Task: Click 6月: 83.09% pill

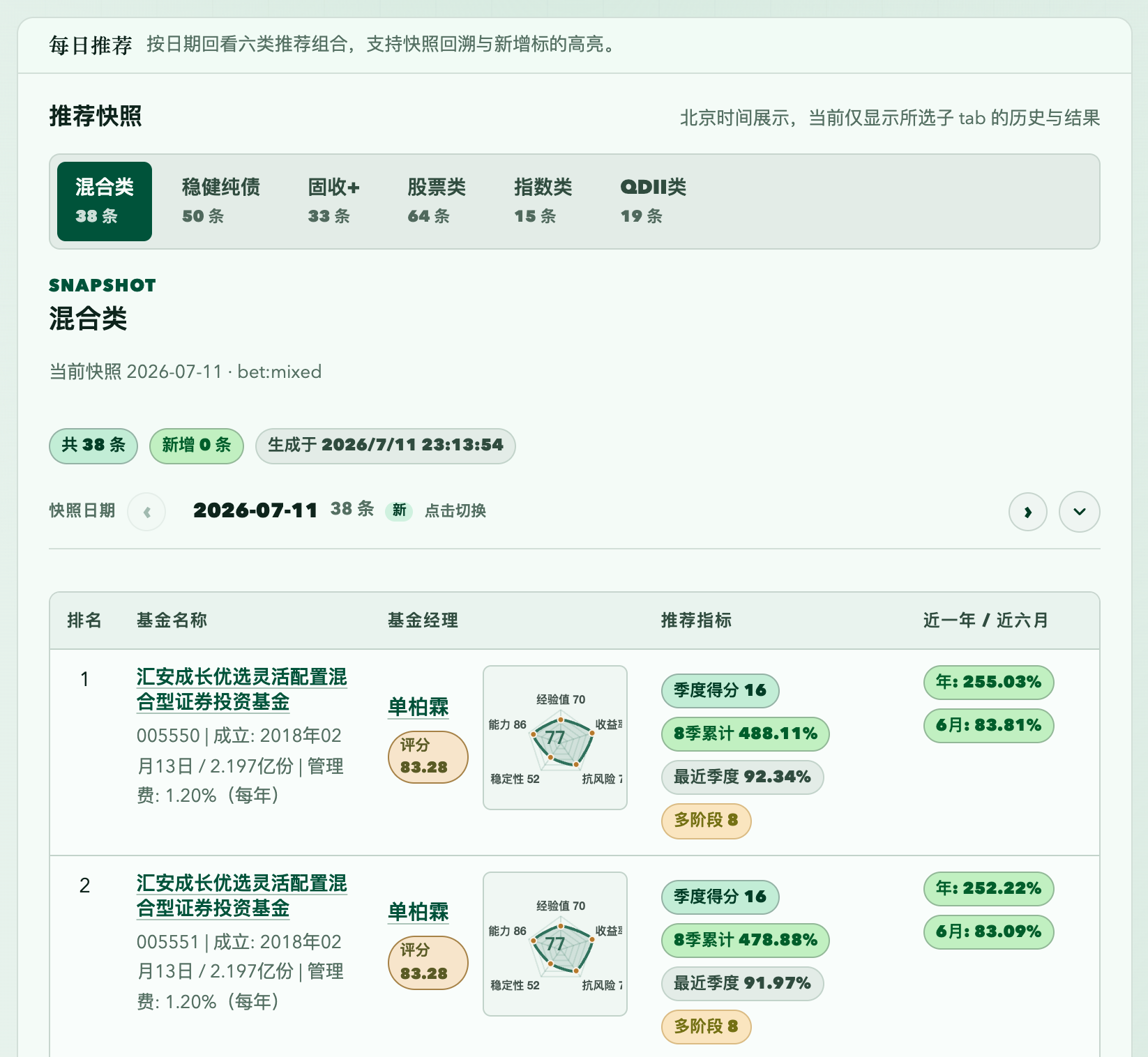Action: pos(989,932)
